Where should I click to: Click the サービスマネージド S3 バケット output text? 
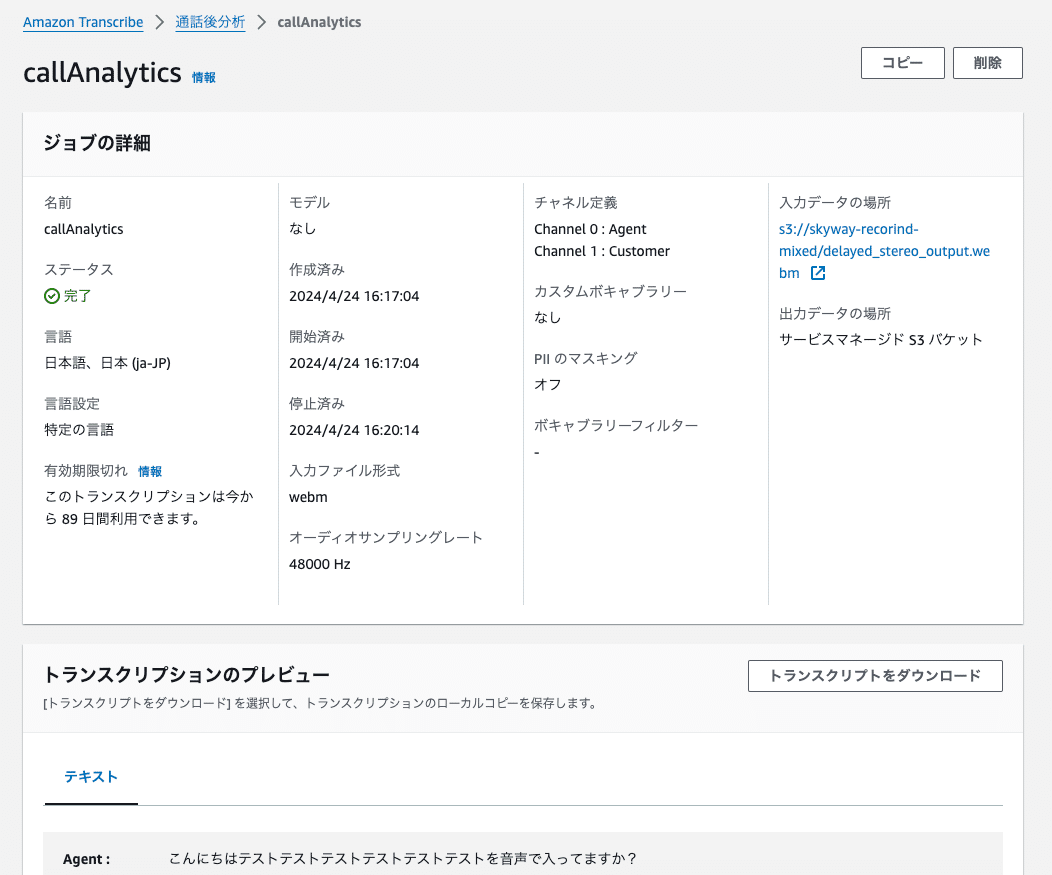[x=881, y=340]
